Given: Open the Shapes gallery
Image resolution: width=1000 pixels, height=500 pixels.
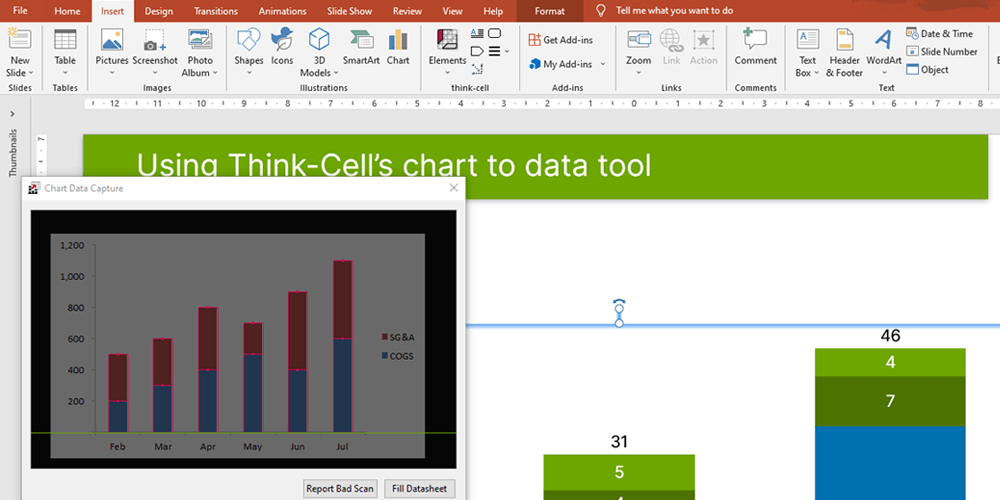Looking at the screenshot, I should tap(248, 53).
